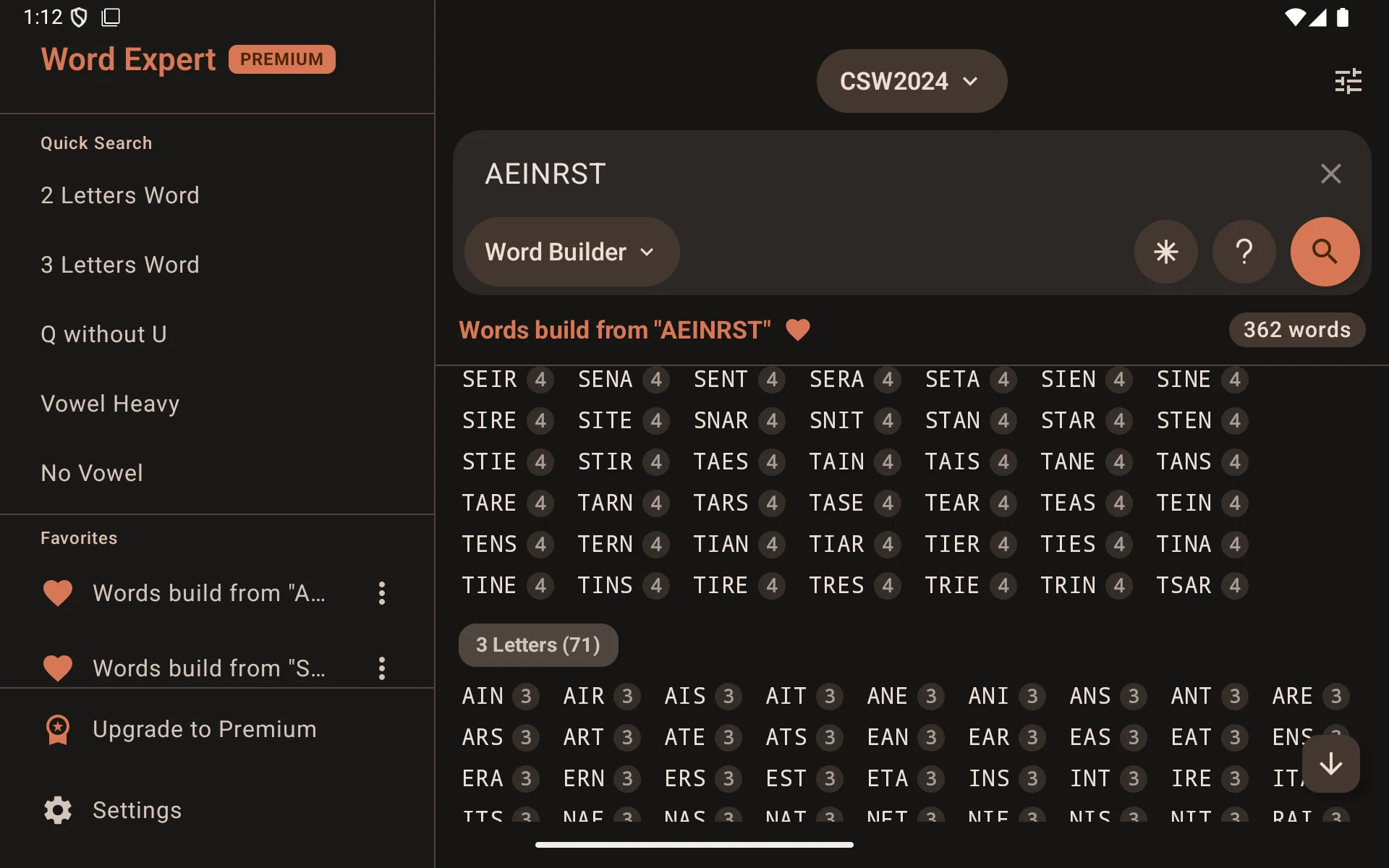
Task: Select the word TSAR
Action: click(1184, 585)
